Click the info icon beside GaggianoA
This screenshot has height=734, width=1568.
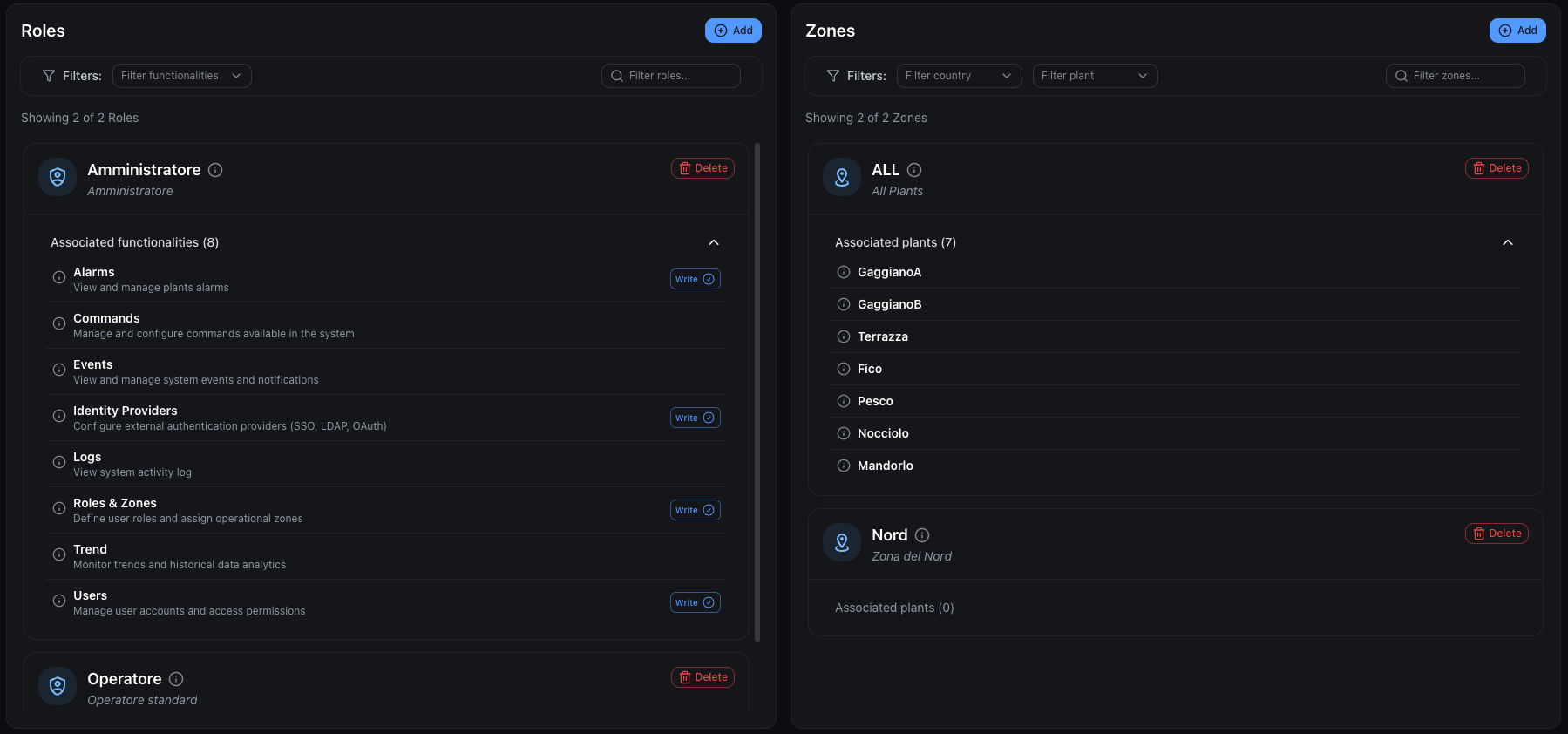click(x=844, y=272)
